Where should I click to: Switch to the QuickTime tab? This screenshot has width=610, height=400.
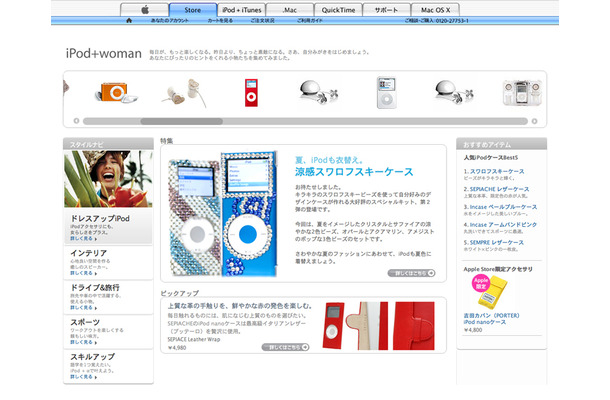[x=338, y=10]
